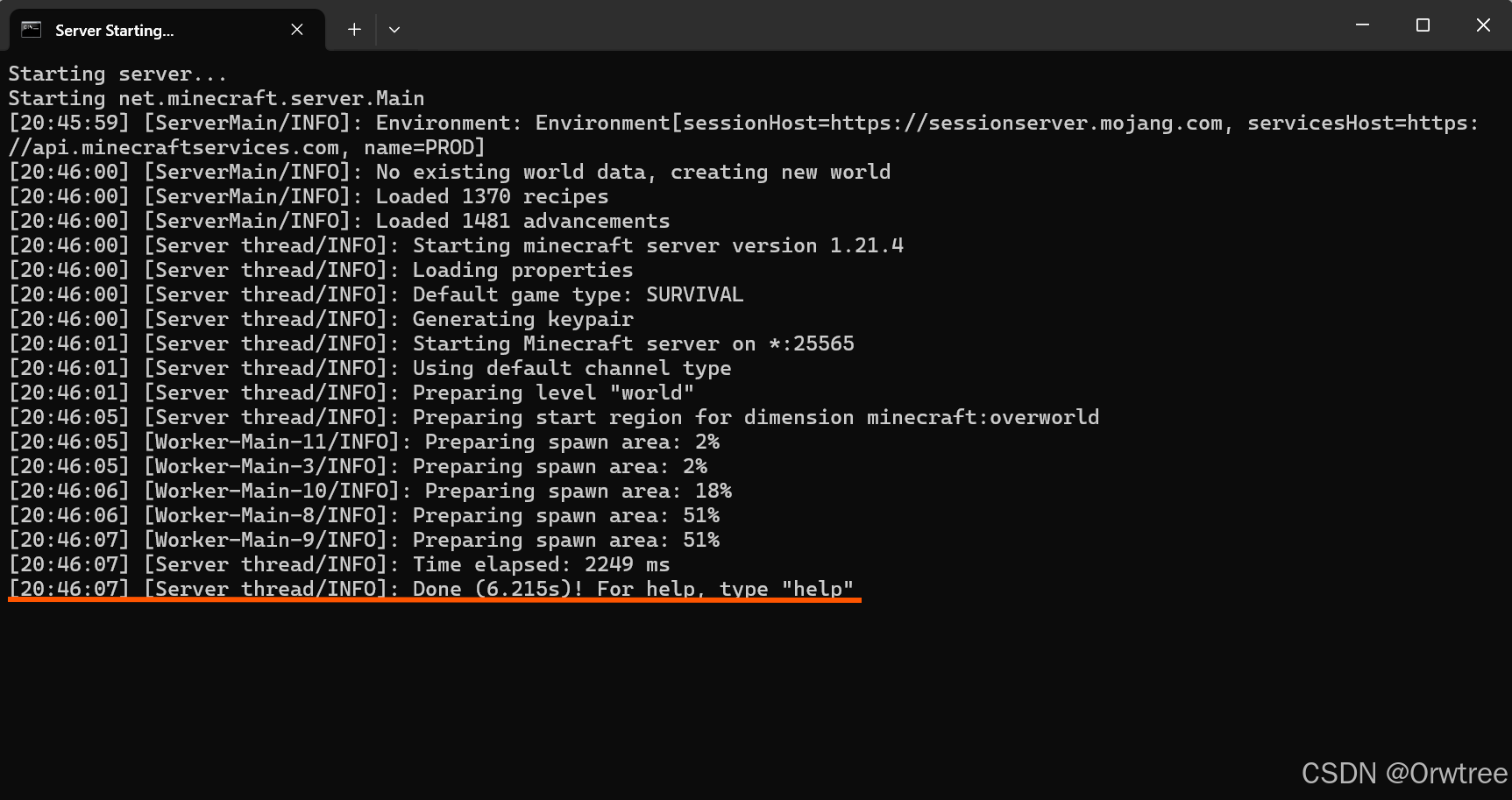Click Worker-Main-10 spawn area 18% line

(370, 492)
